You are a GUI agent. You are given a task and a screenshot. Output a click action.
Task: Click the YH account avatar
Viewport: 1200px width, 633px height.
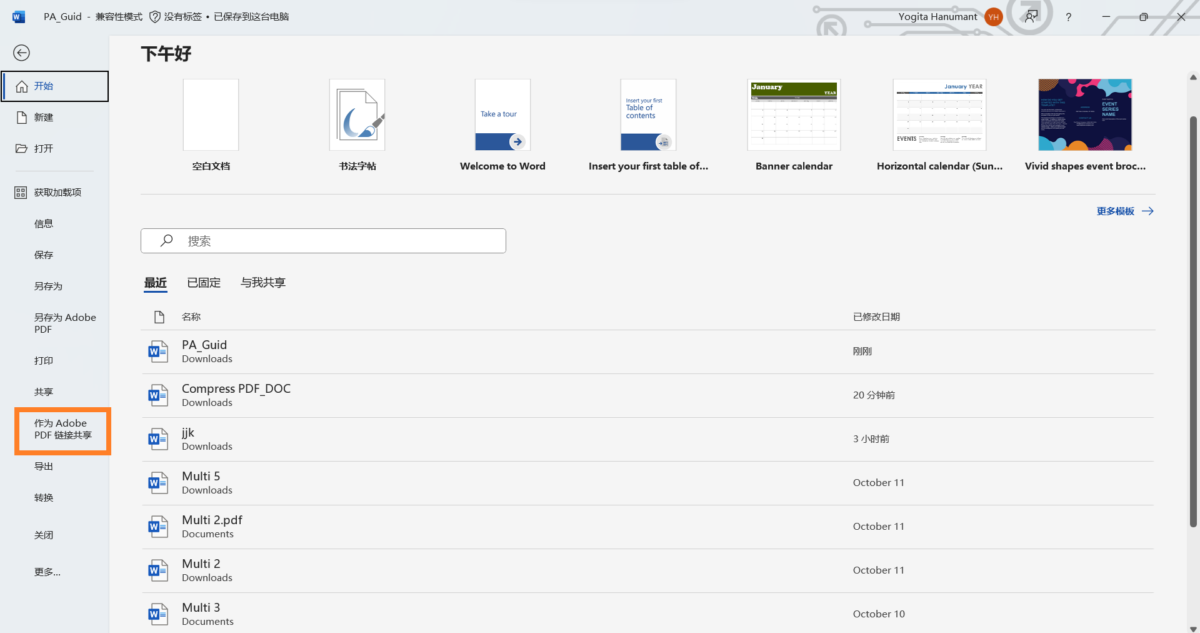tap(993, 17)
